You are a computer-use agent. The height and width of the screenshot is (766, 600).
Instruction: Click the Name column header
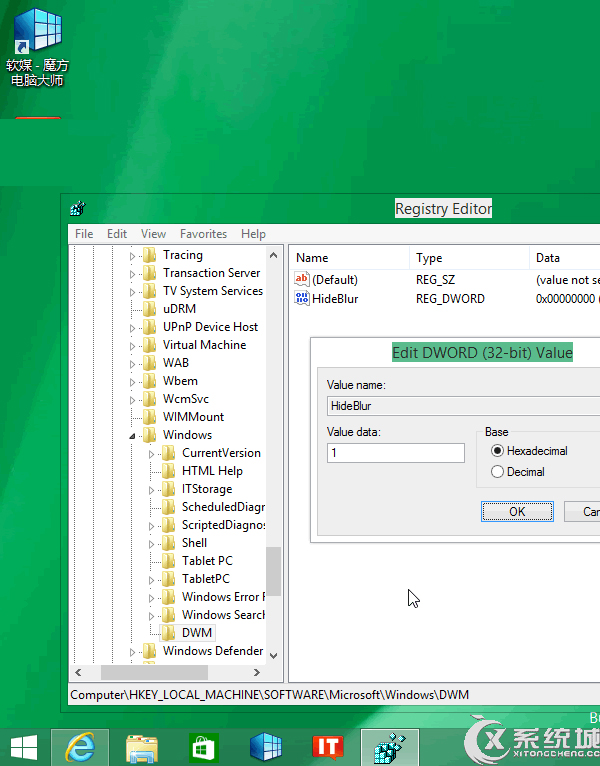pos(349,257)
